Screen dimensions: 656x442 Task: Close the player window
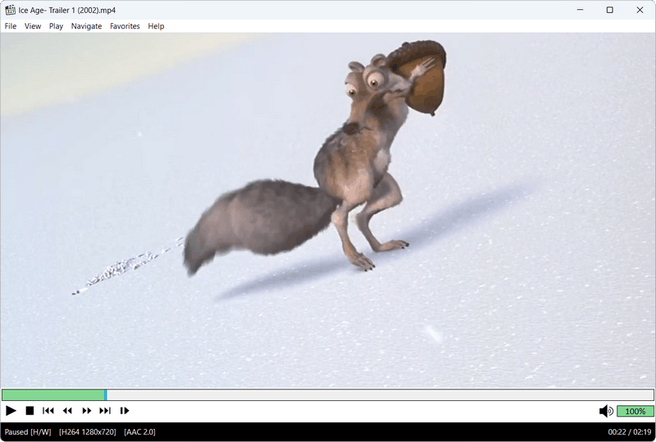(640, 10)
